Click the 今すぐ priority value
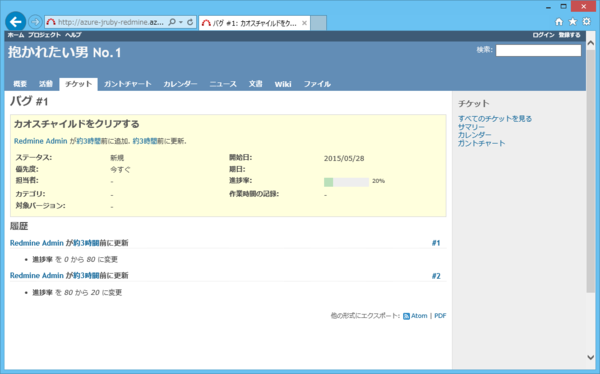Screen dimensions: 600x374 tap(120, 169)
